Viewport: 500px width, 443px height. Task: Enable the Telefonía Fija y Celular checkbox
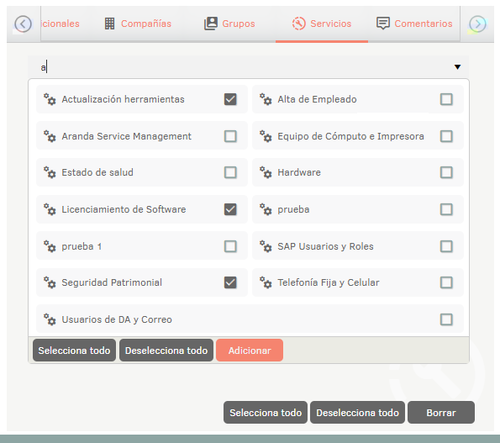446,283
